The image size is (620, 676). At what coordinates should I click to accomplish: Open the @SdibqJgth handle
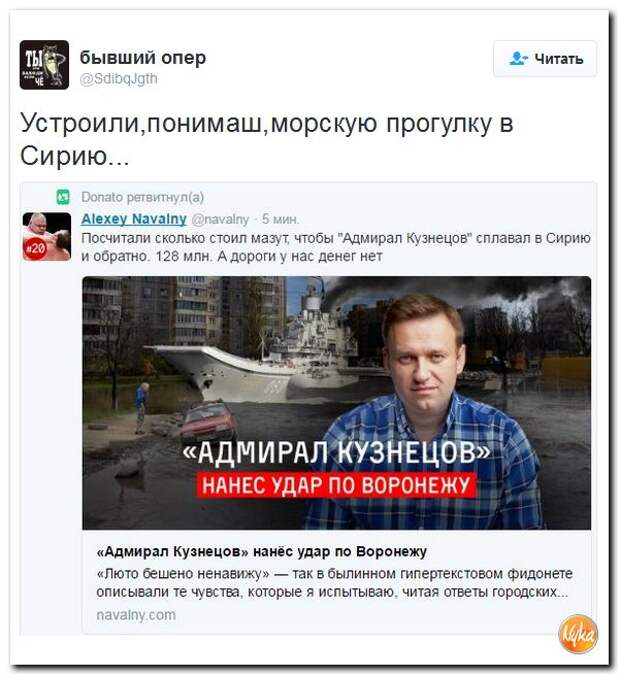tap(119, 79)
